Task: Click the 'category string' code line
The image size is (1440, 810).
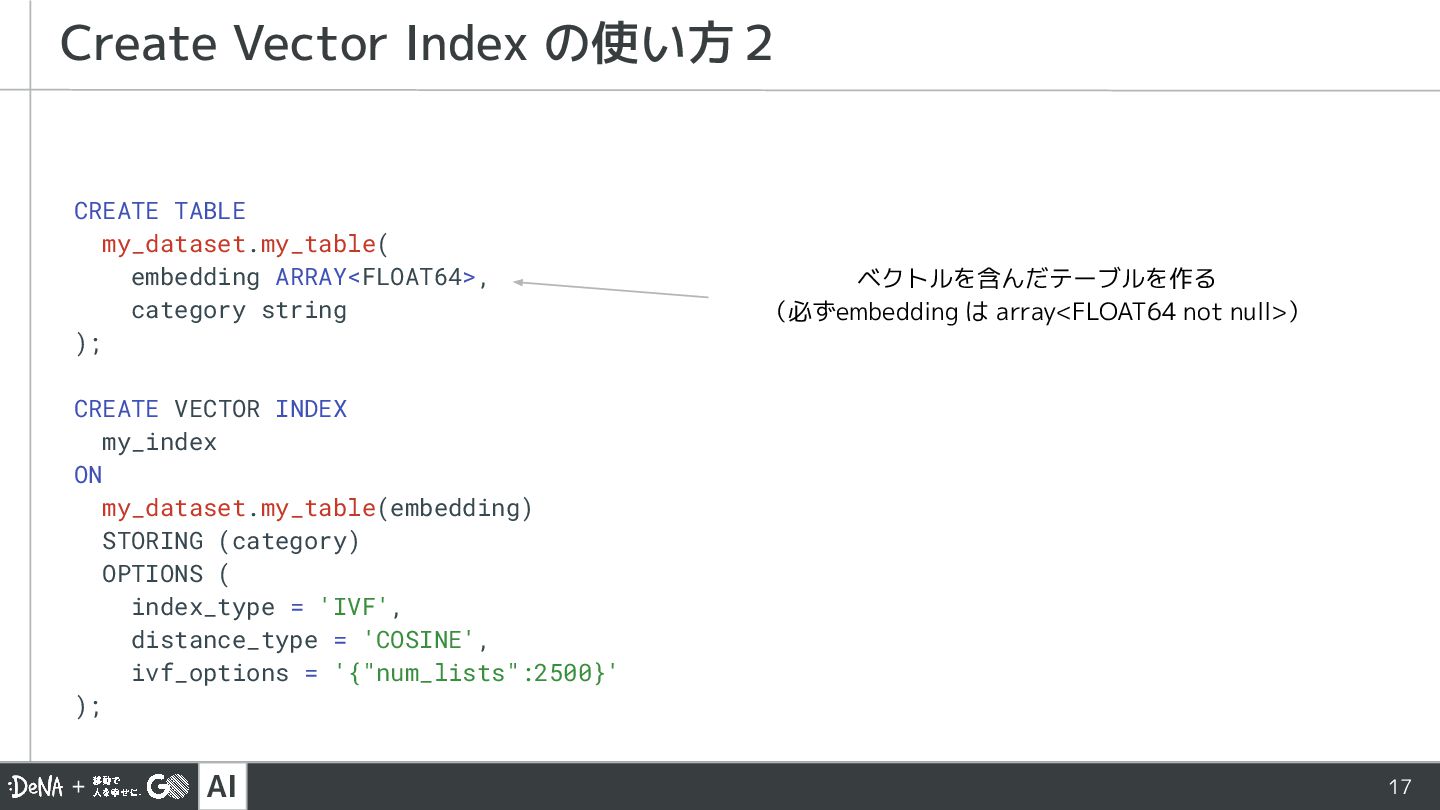Action: tap(239, 310)
